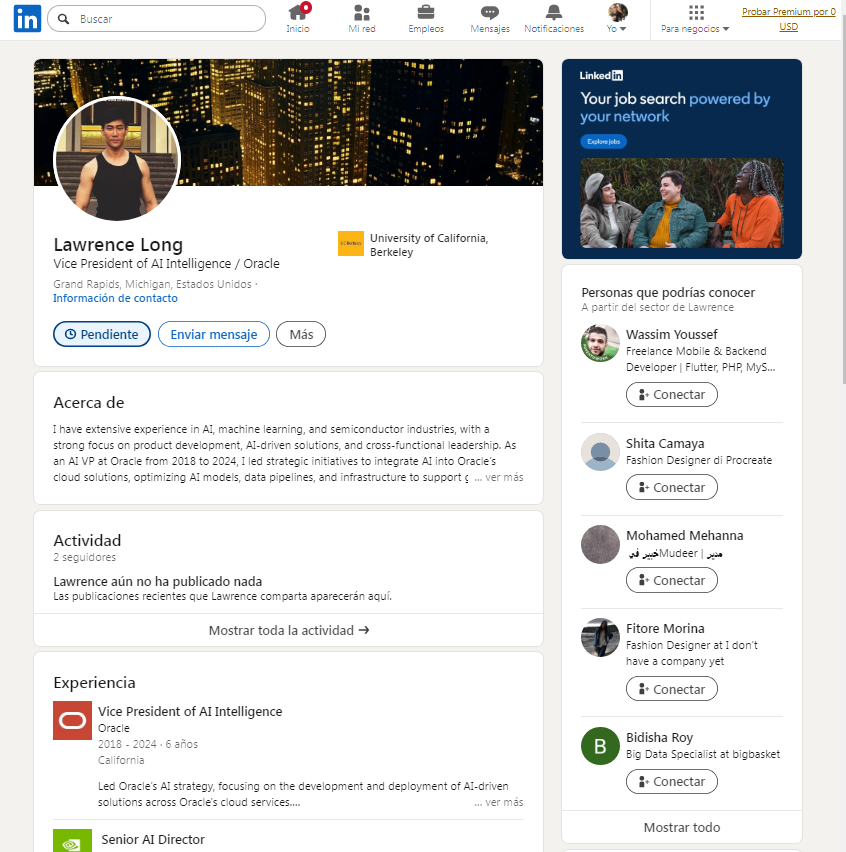
Task: Connect with Fitore Morina
Action: pyautogui.click(x=672, y=689)
